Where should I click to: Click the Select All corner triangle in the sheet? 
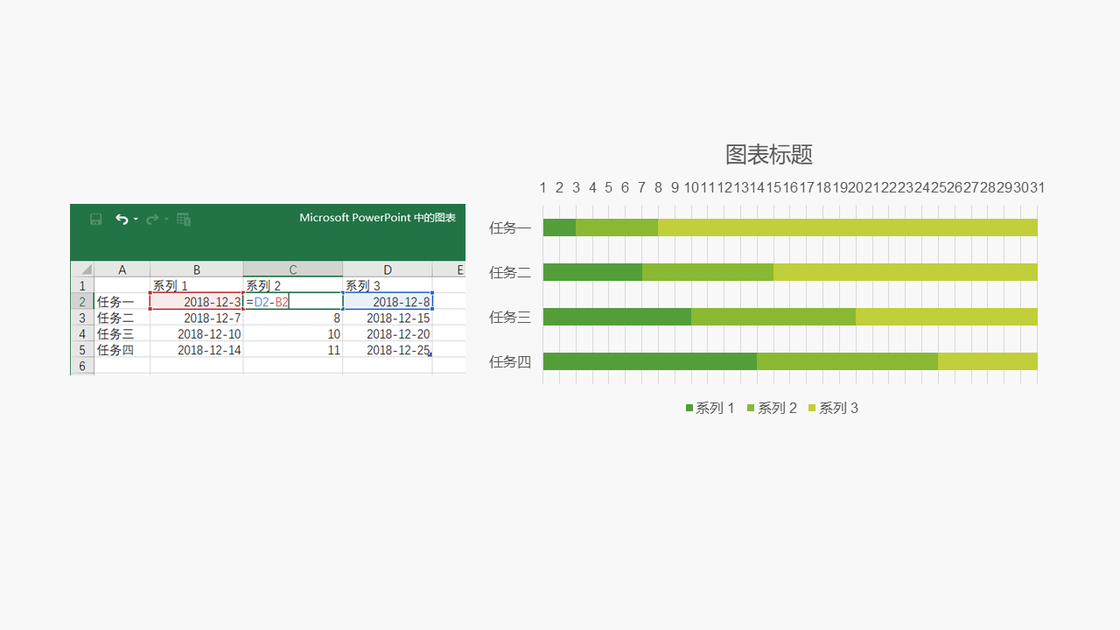(x=86, y=270)
